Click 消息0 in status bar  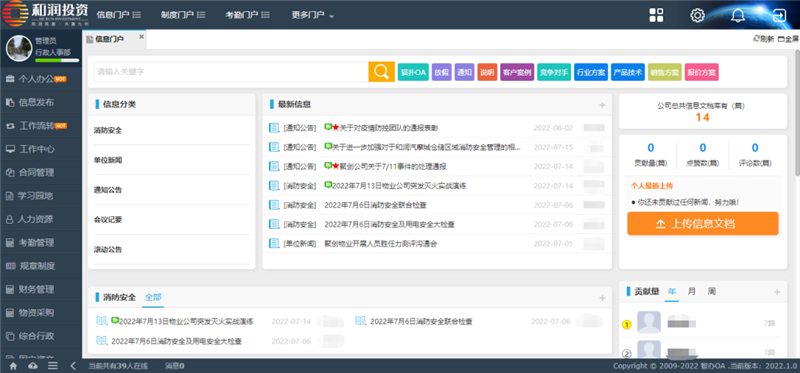174,366
